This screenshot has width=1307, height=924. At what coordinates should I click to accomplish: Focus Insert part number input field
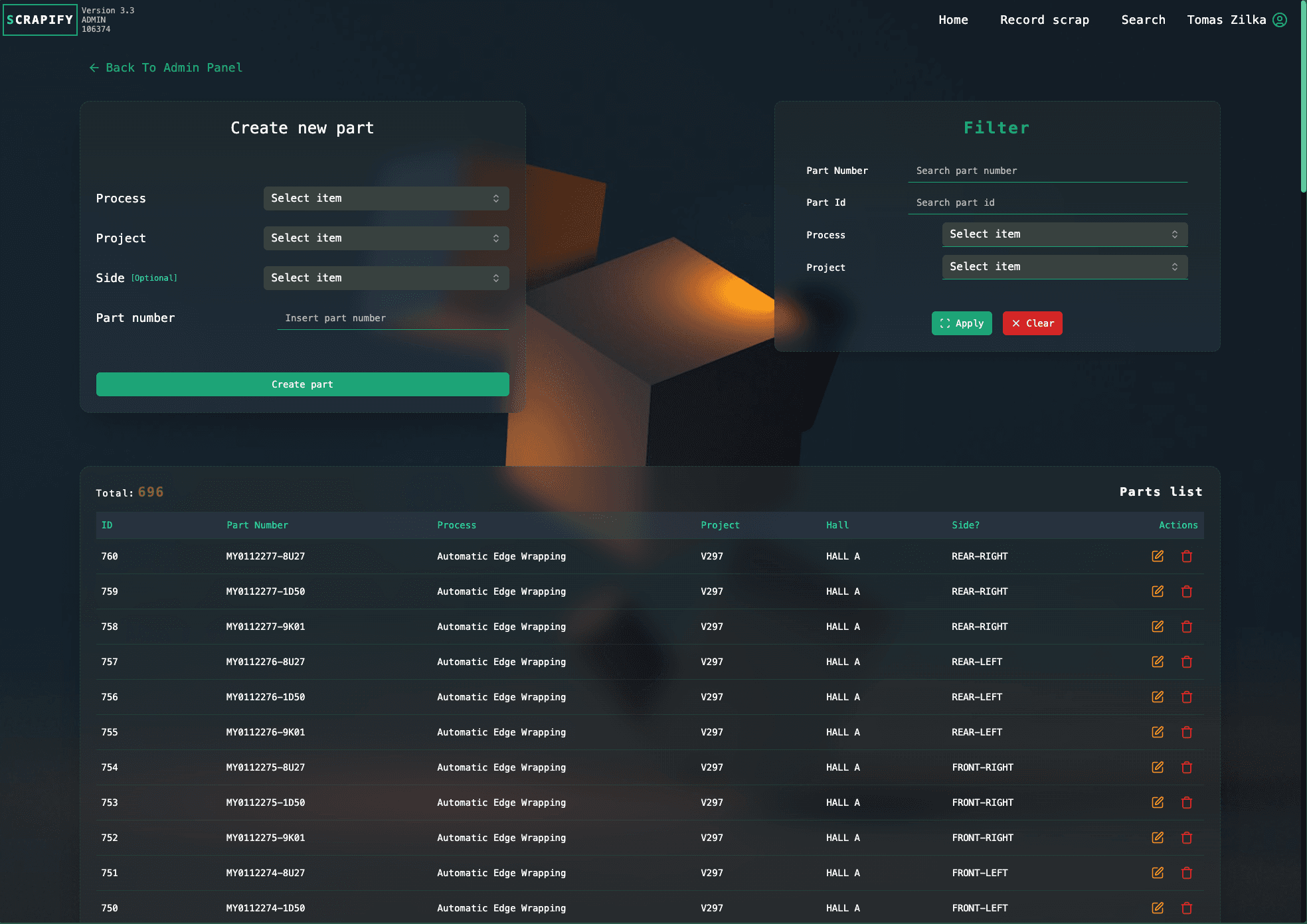tap(393, 318)
